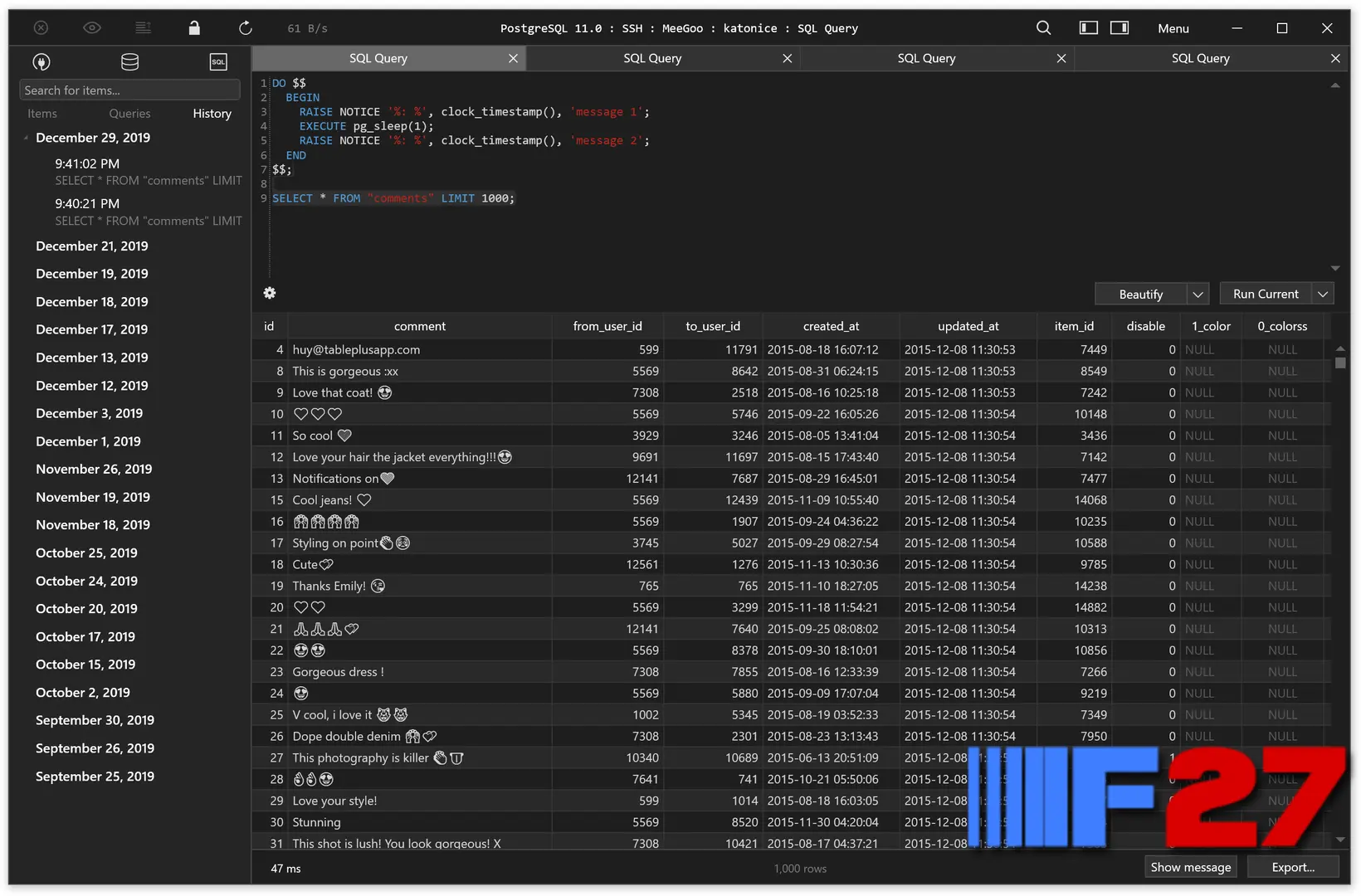The width and height of the screenshot is (1361, 896).
Task: Click the refresh icon
Action: click(x=245, y=27)
